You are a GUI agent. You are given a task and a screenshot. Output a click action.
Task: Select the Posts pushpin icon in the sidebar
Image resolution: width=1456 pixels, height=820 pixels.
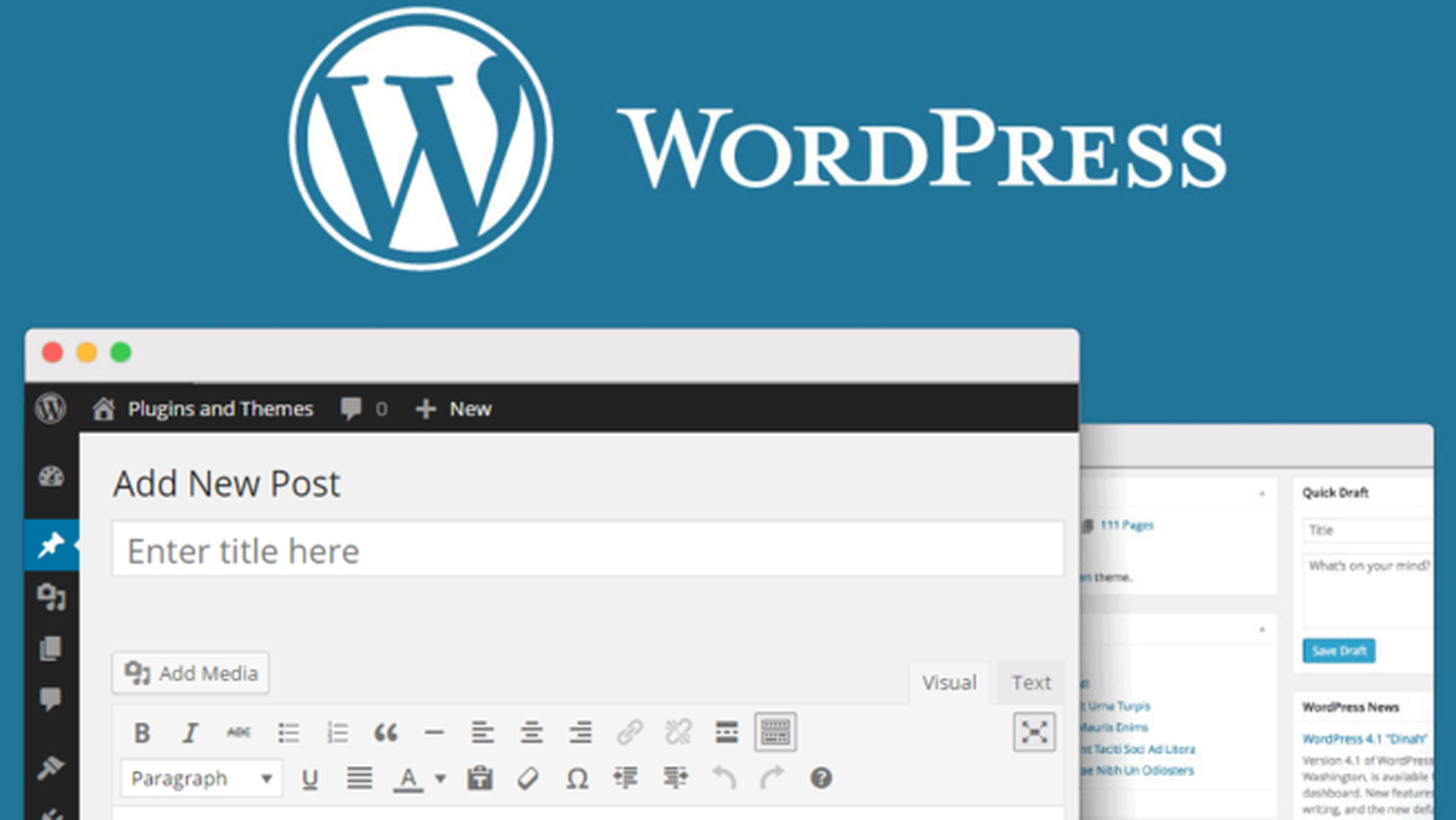[x=51, y=545]
